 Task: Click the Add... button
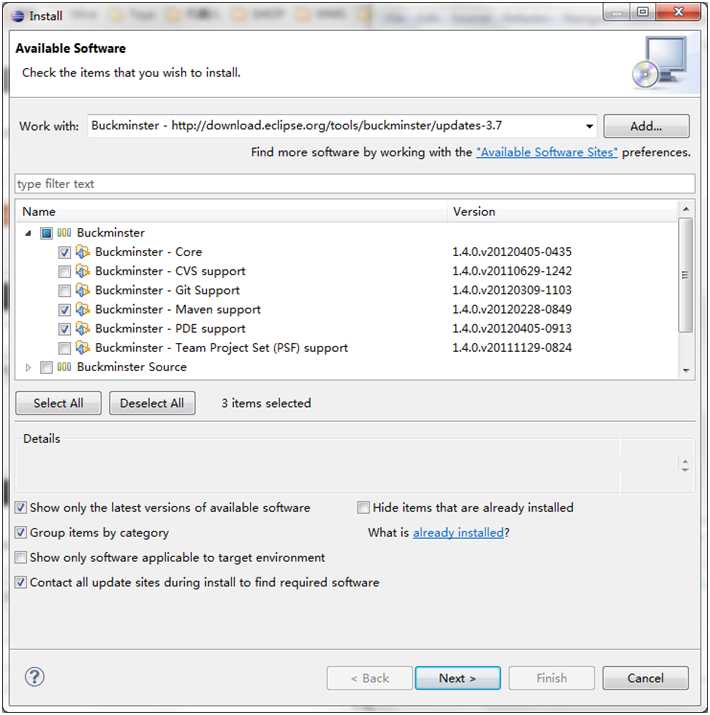[646, 126]
